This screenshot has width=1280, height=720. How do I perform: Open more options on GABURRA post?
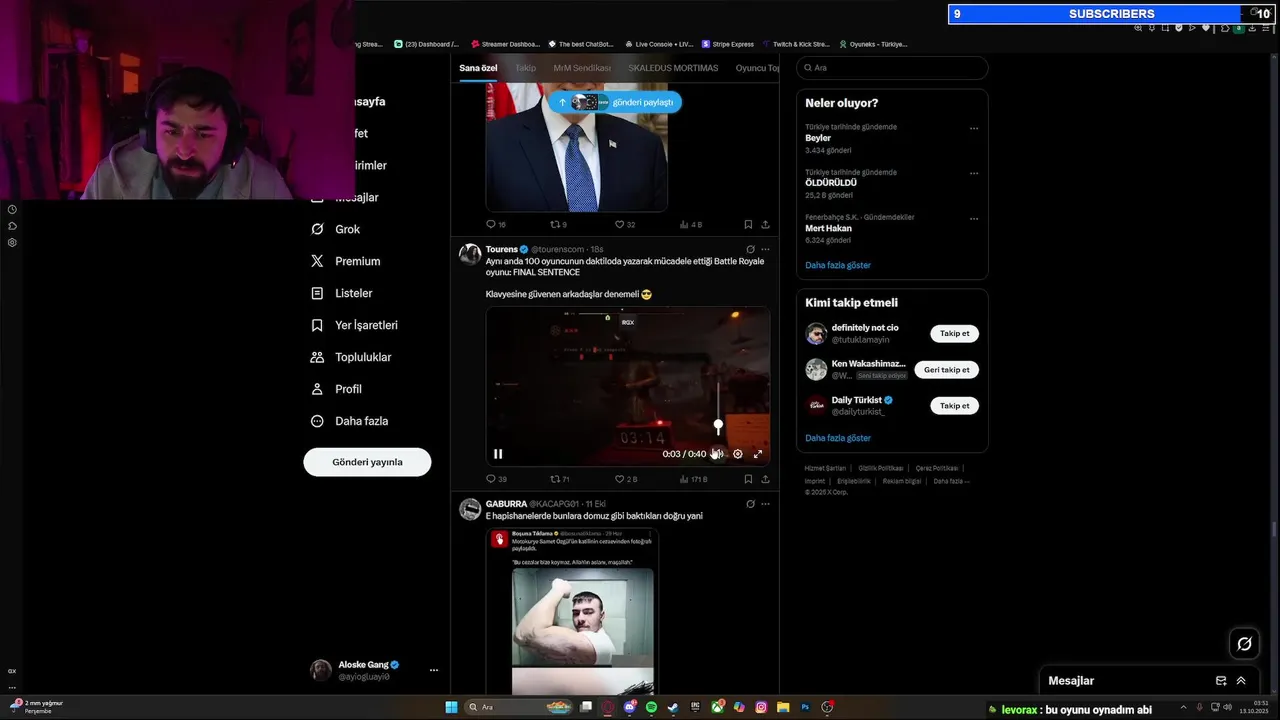[766, 504]
